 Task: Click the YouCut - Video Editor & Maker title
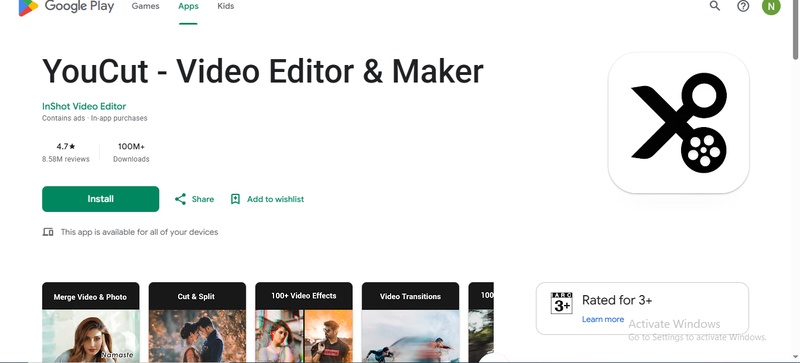263,71
